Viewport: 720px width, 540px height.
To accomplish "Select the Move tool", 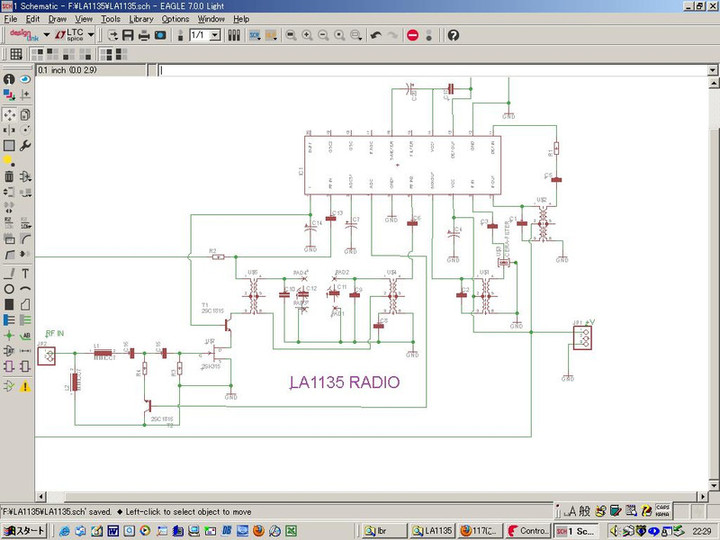I will tap(9, 115).
